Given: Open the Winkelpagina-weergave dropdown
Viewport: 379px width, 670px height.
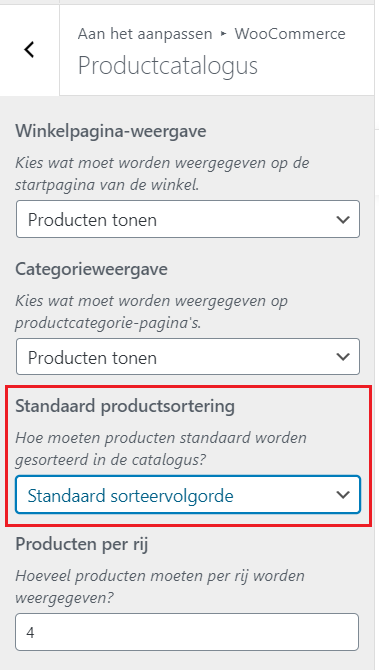Looking at the screenshot, I should point(188,219).
